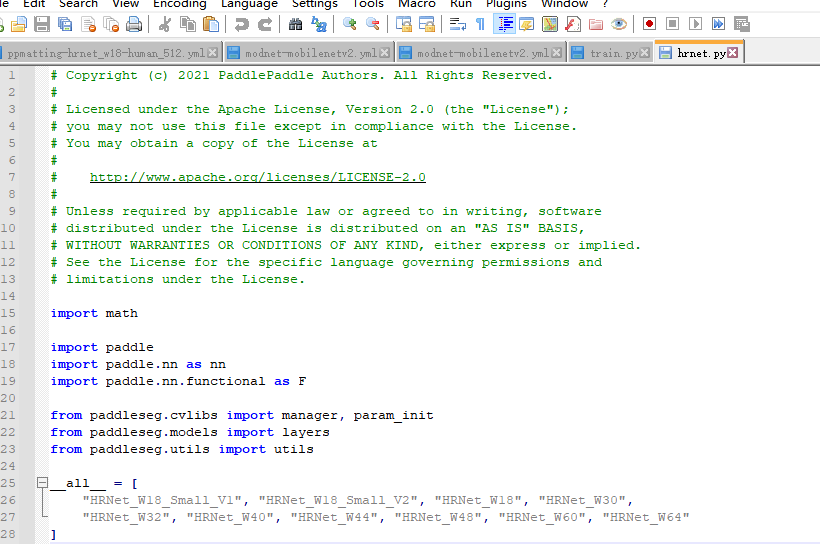Click the apache.org LICENSE-2.0 link
The width and height of the screenshot is (820, 544).
[258, 177]
